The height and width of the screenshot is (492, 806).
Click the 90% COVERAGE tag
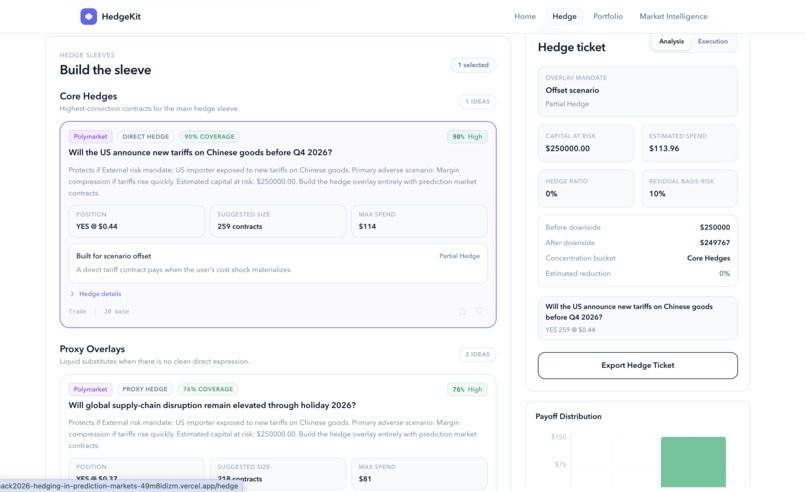point(209,136)
